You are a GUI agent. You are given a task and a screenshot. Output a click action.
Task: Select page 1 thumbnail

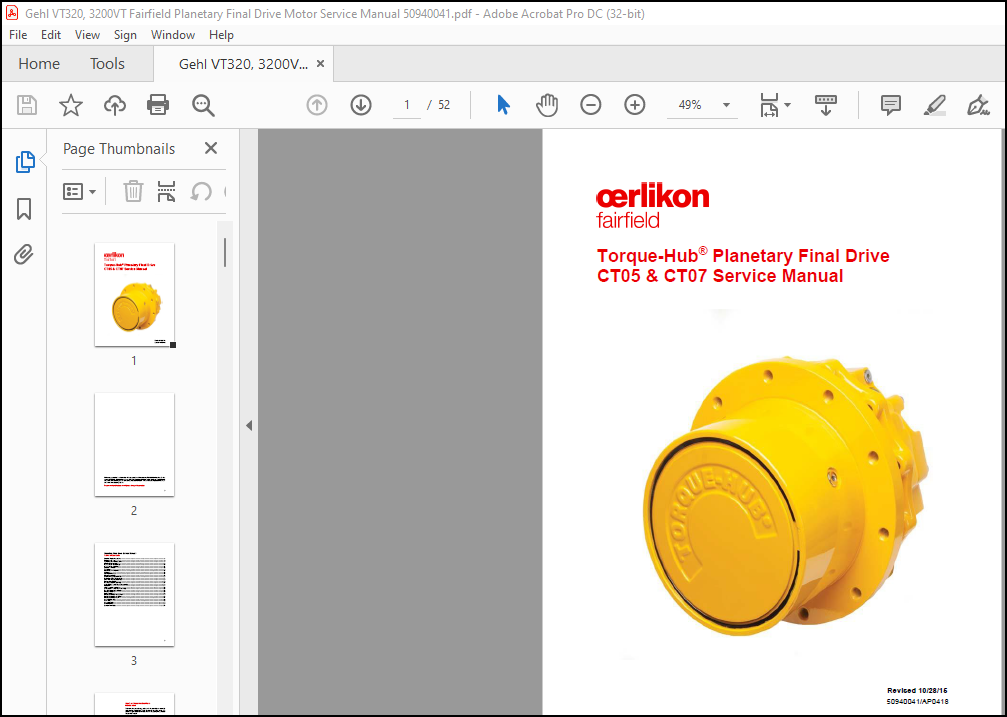point(134,295)
